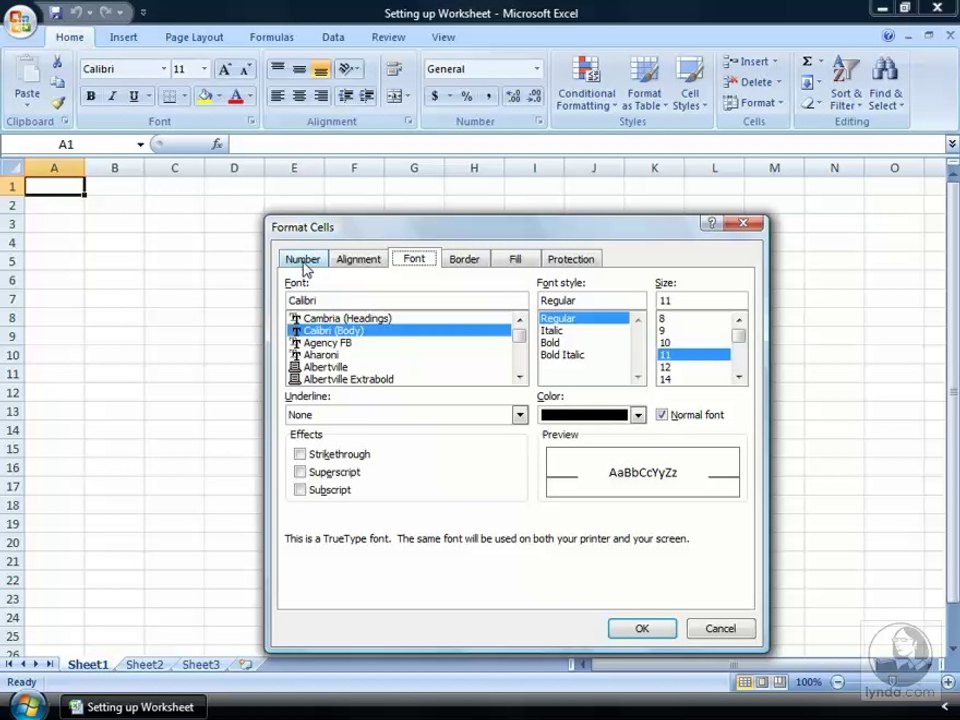Click the Increase Indent icon

tap(367, 96)
